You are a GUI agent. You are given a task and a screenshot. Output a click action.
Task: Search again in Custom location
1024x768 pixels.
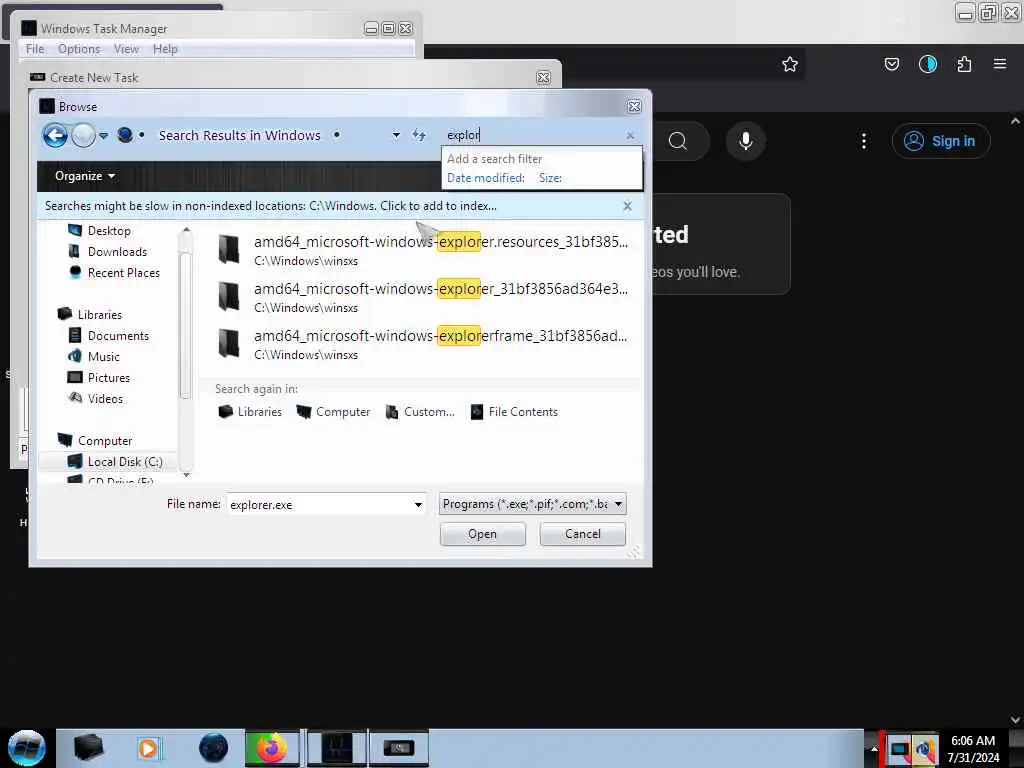click(x=421, y=411)
